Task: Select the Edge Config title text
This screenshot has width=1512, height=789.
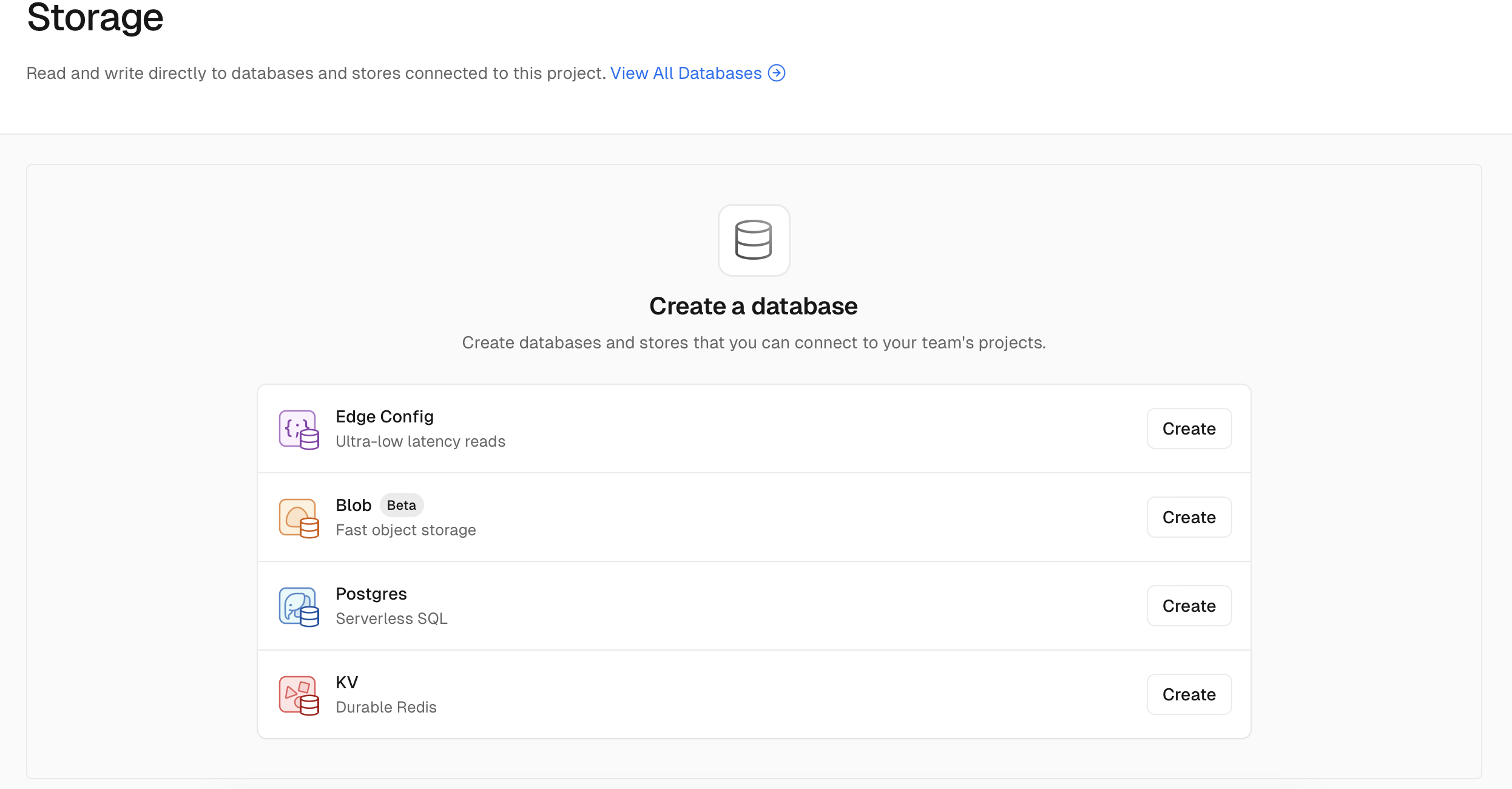Action: [x=385, y=416]
